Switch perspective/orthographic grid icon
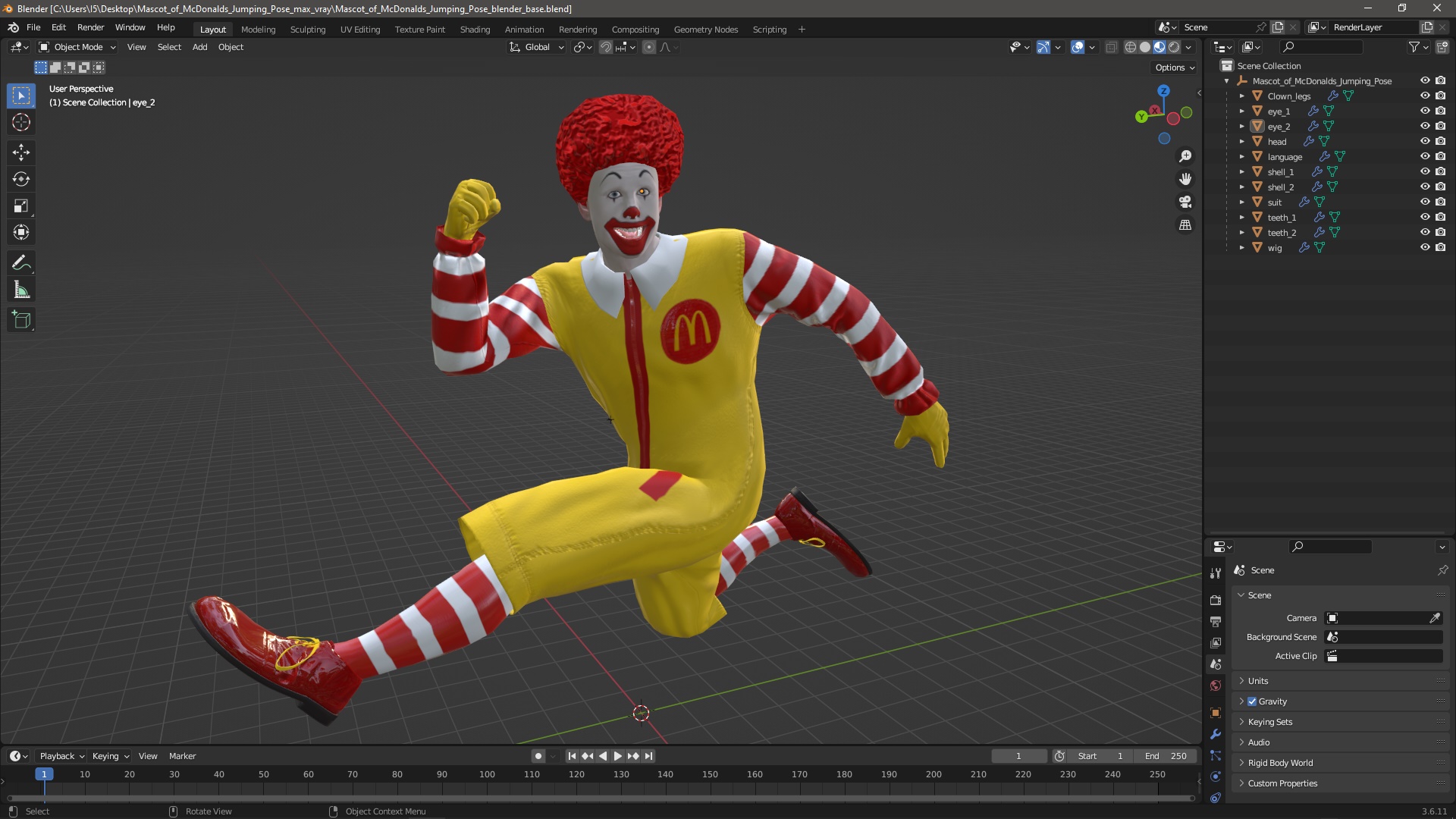 (1185, 225)
